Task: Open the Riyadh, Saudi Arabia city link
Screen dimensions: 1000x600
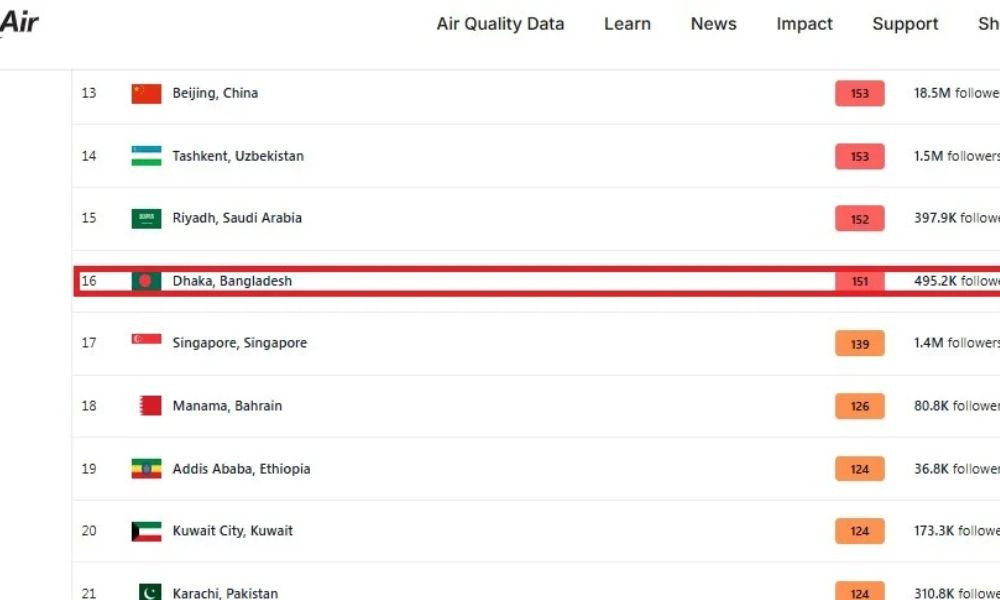Action: tap(237, 218)
